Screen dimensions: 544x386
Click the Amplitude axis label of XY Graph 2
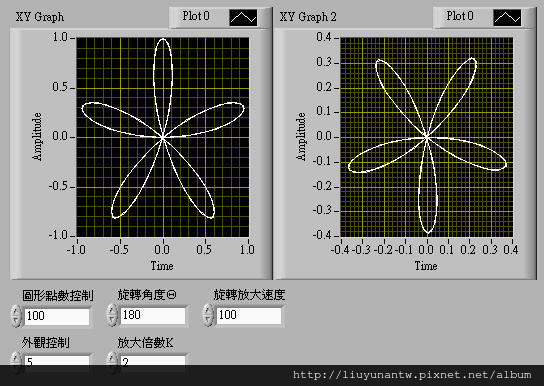pos(301,137)
